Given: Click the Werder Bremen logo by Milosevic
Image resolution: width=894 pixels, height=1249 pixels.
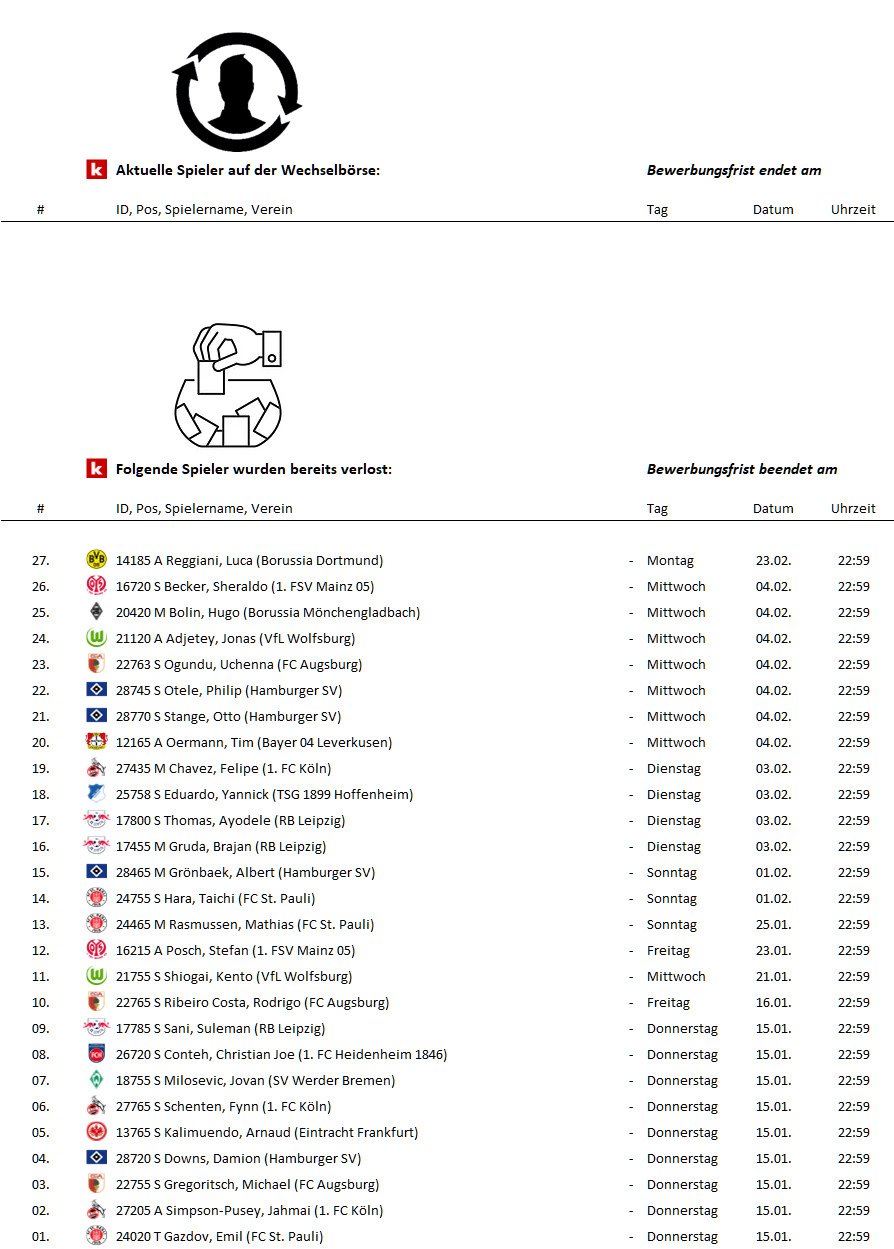Looking at the screenshot, I should 96,1080.
